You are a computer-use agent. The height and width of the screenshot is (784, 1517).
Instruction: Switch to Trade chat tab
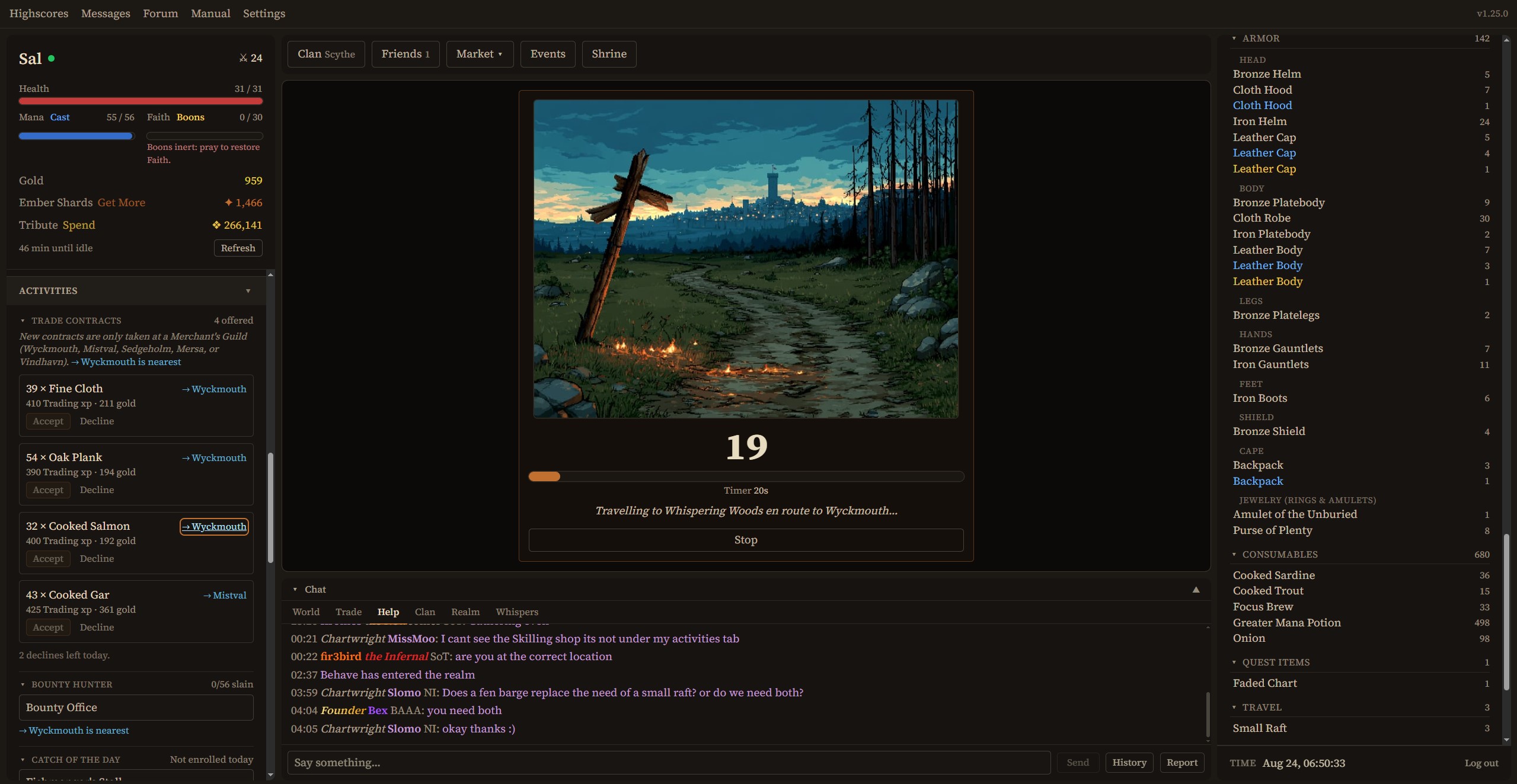click(x=349, y=612)
